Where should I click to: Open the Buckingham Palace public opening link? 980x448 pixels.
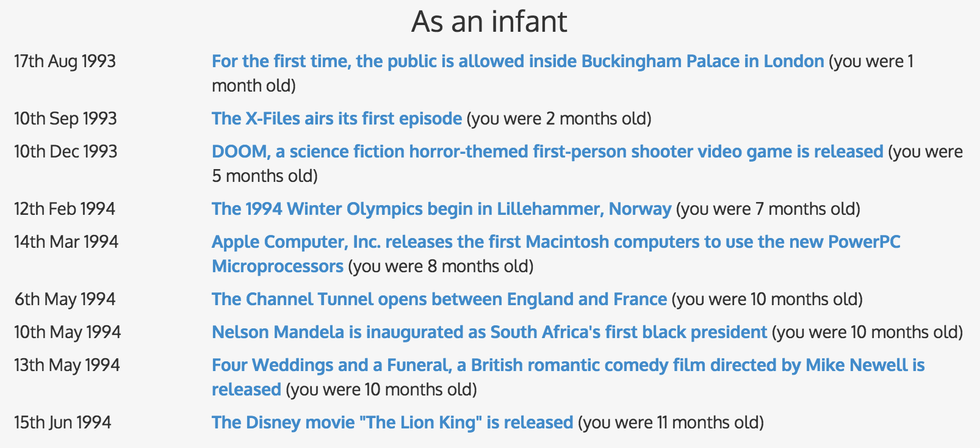pyautogui.click(x=517, y=61)
